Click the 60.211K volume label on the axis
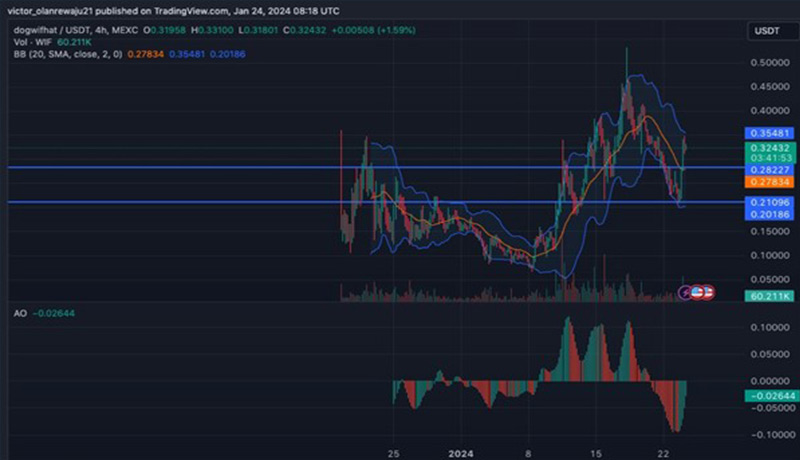The width and height of the screenshot is (800, 460). click(x=768, y=296)
